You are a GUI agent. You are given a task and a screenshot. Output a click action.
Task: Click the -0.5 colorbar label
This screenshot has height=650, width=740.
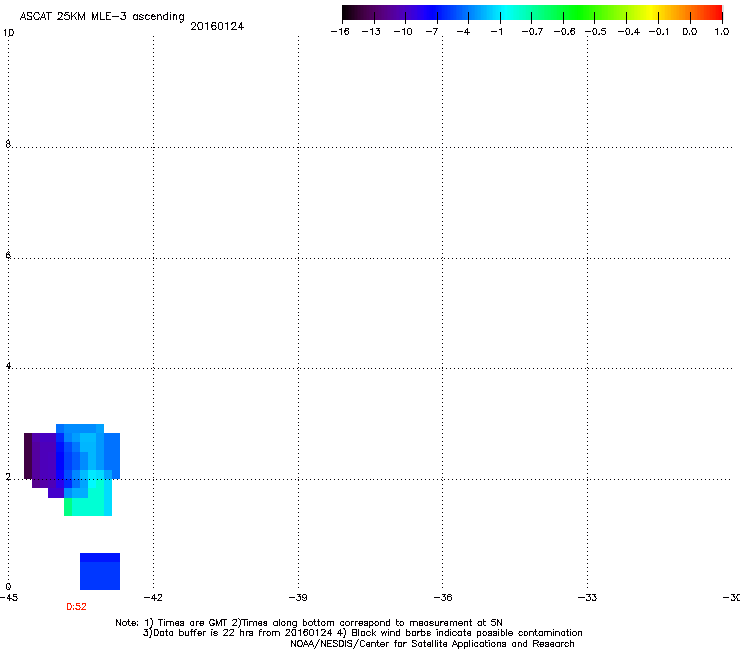pos(596,32)
